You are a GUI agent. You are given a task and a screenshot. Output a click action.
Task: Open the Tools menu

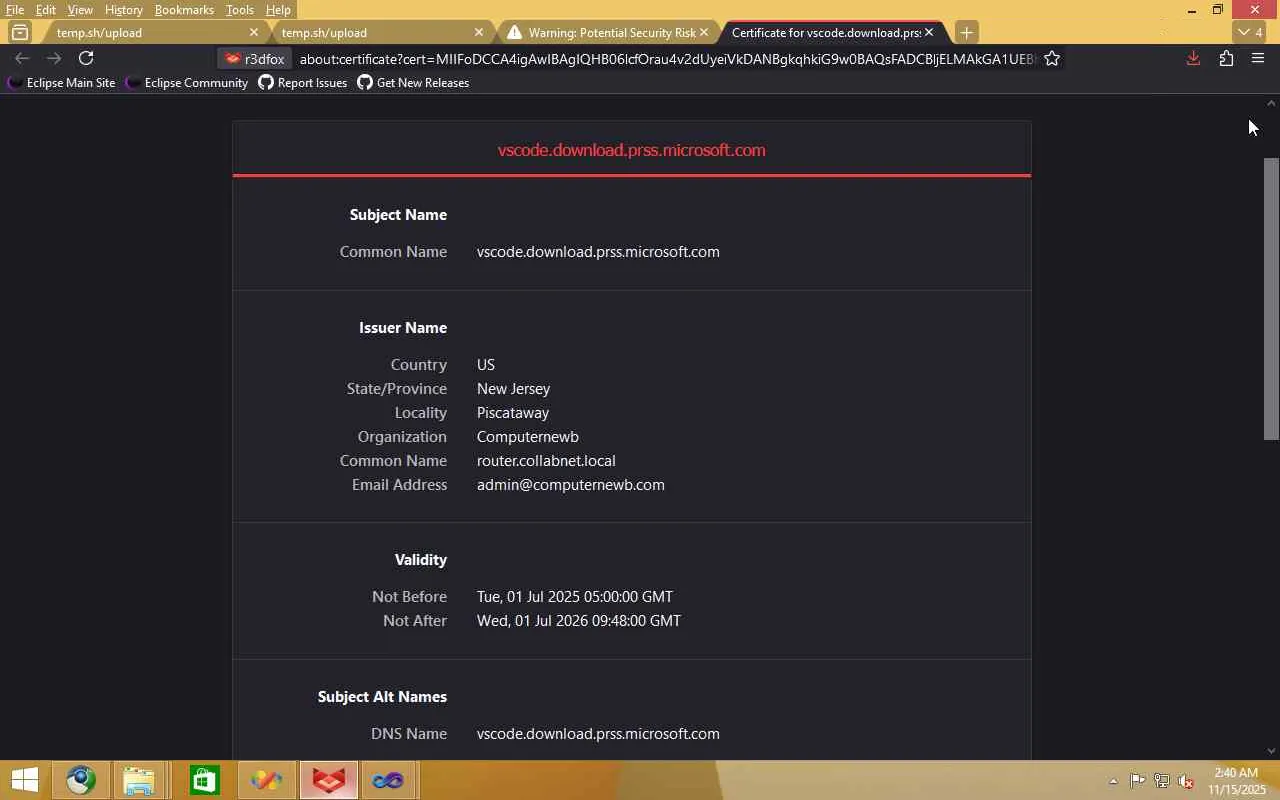240,10
